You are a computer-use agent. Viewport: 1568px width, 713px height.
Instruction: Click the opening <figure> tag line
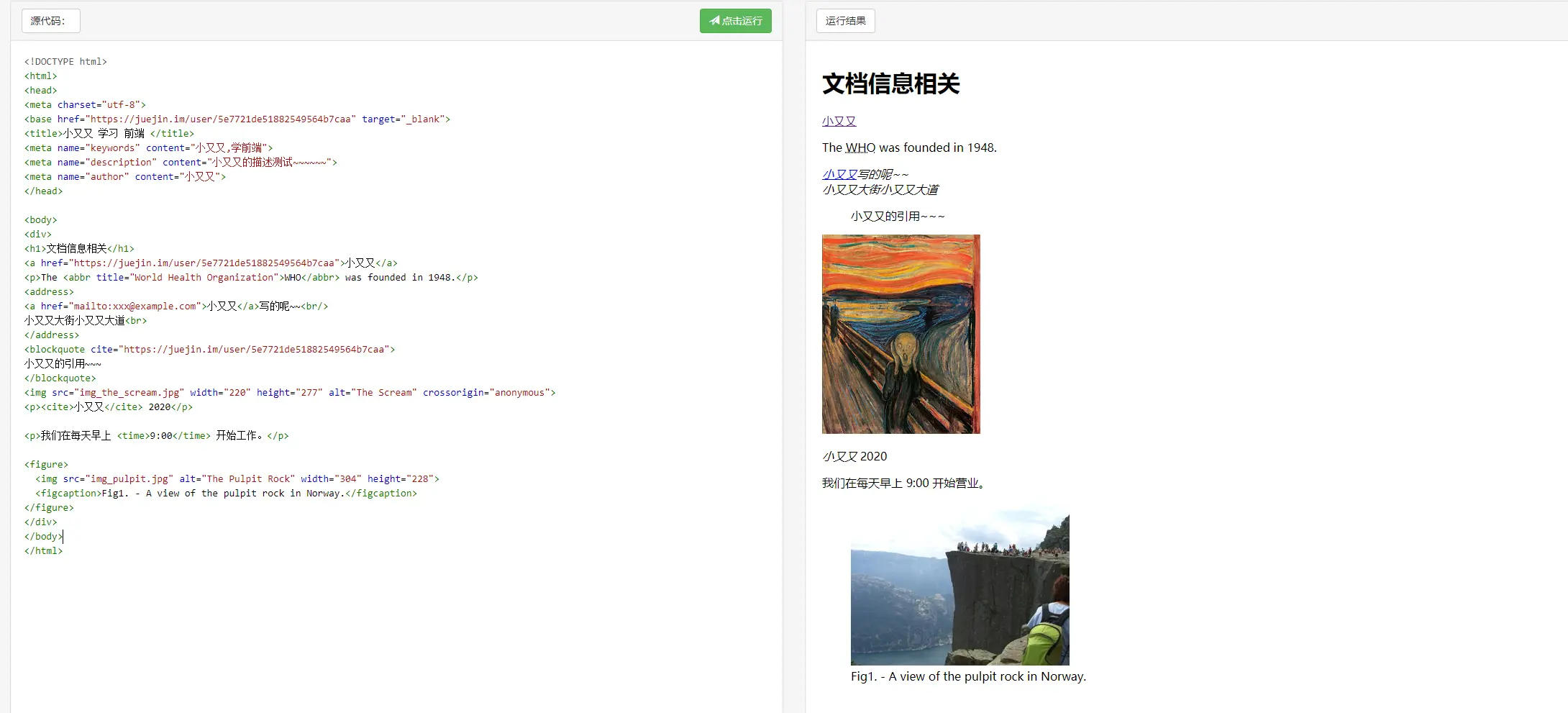pyautogui.click(x=46, y=464)
